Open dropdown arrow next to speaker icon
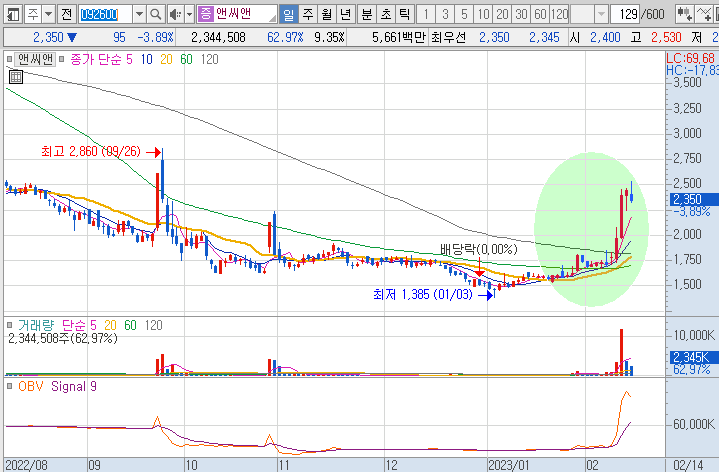Screen dimensions: 719x472 point(189,15)
